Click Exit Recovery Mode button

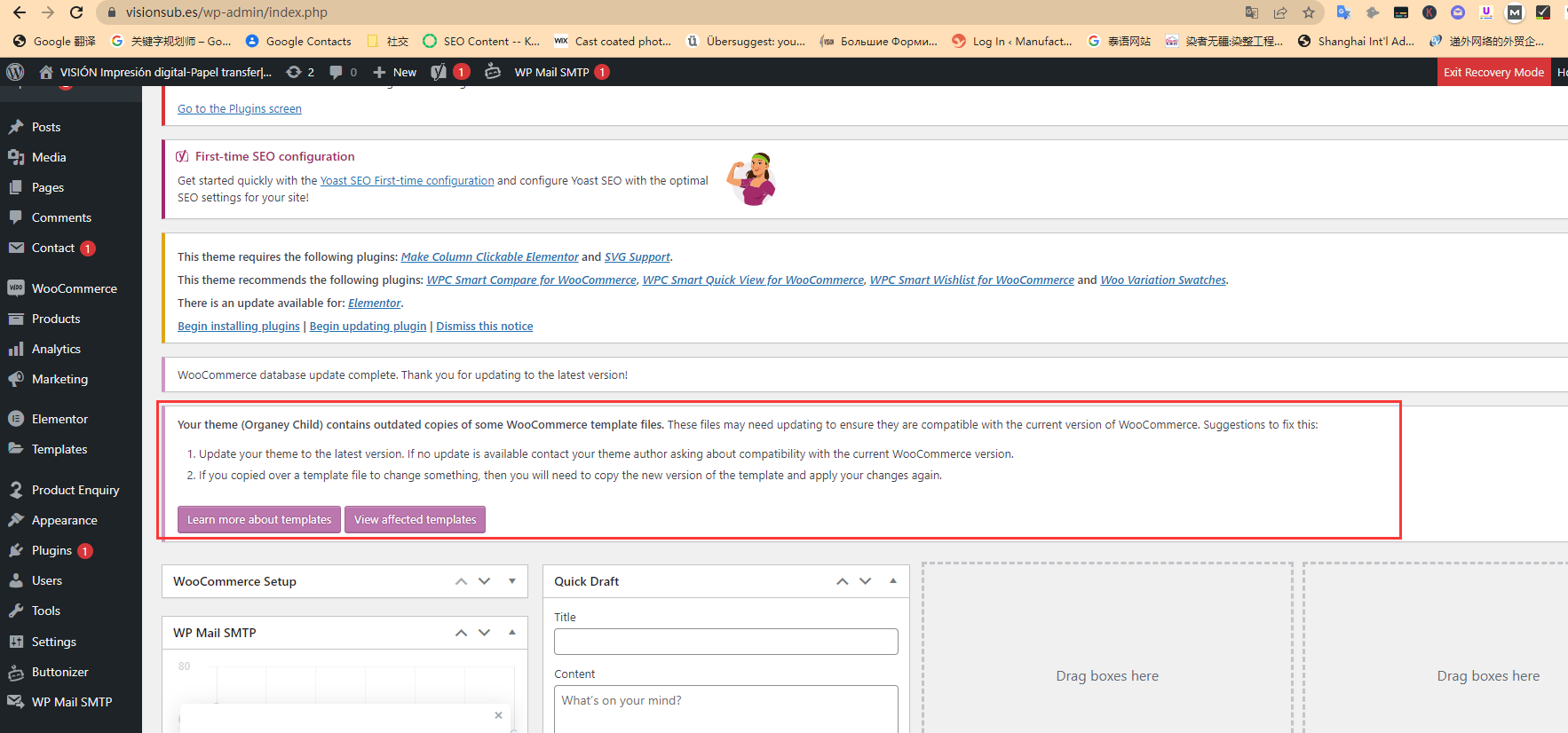click(x=1493, y=72)
